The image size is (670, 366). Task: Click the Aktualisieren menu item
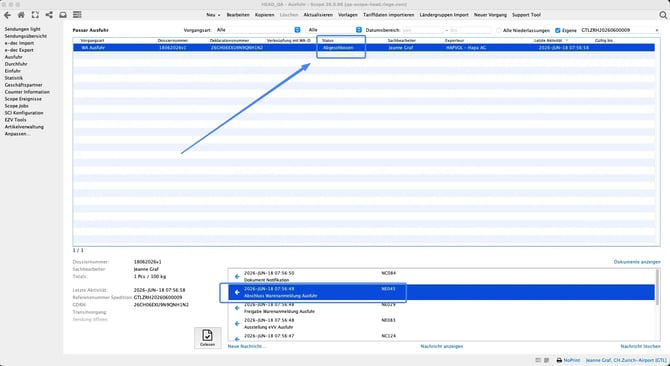(318, 15)
